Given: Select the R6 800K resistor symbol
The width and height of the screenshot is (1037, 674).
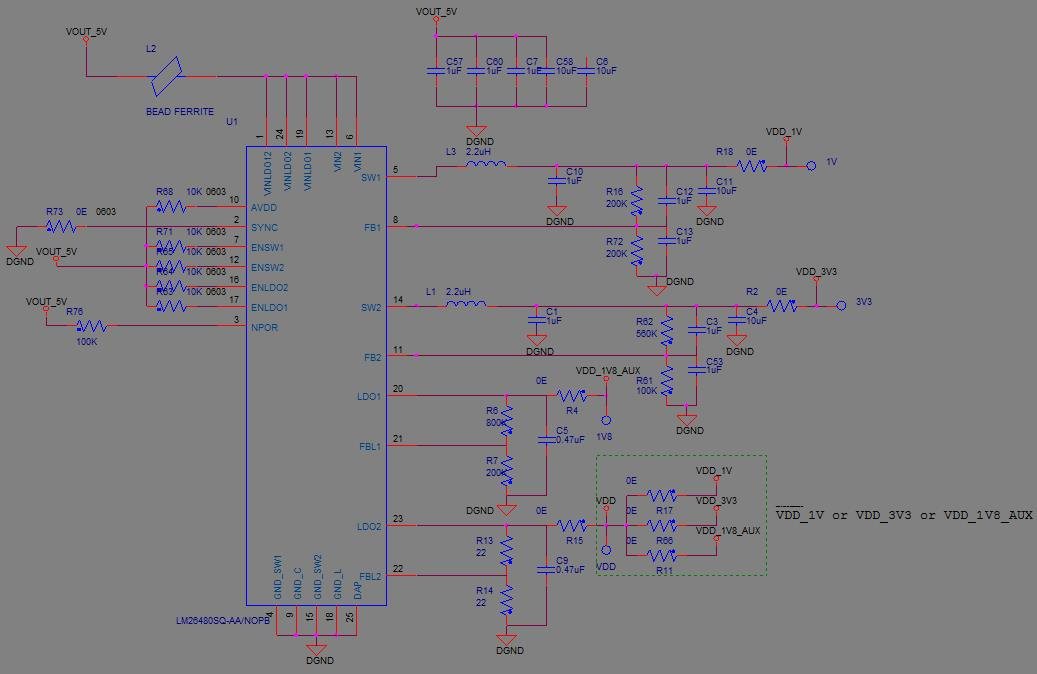Looking at the screenshot, I should tap(507, 421).
